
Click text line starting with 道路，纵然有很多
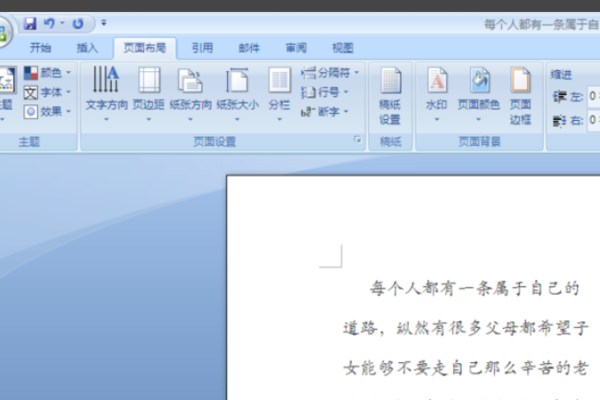pyautogui.click(x=465, y=328)
